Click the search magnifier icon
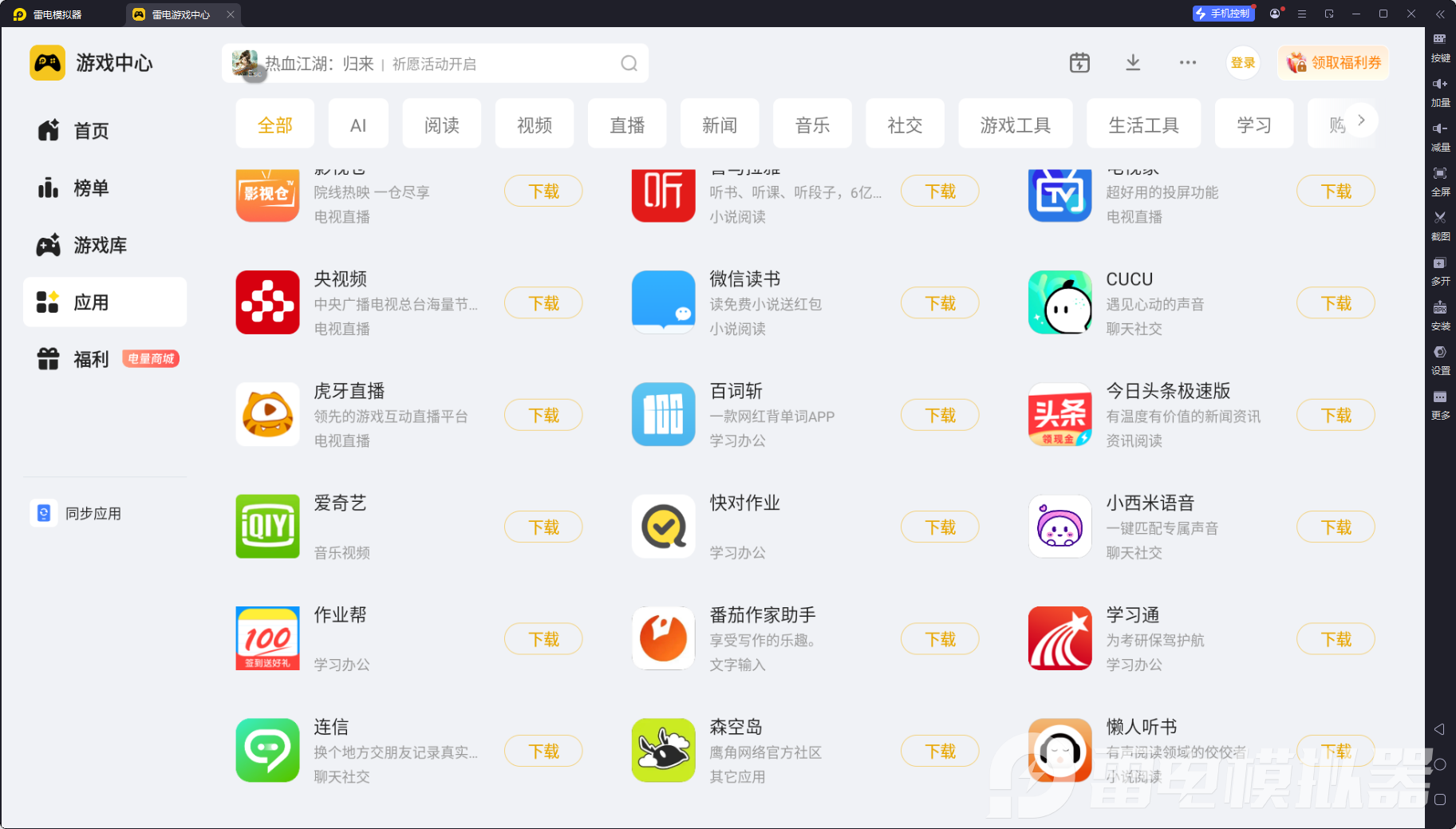This screenshot has height=829, width=1456. pos(629,64)
